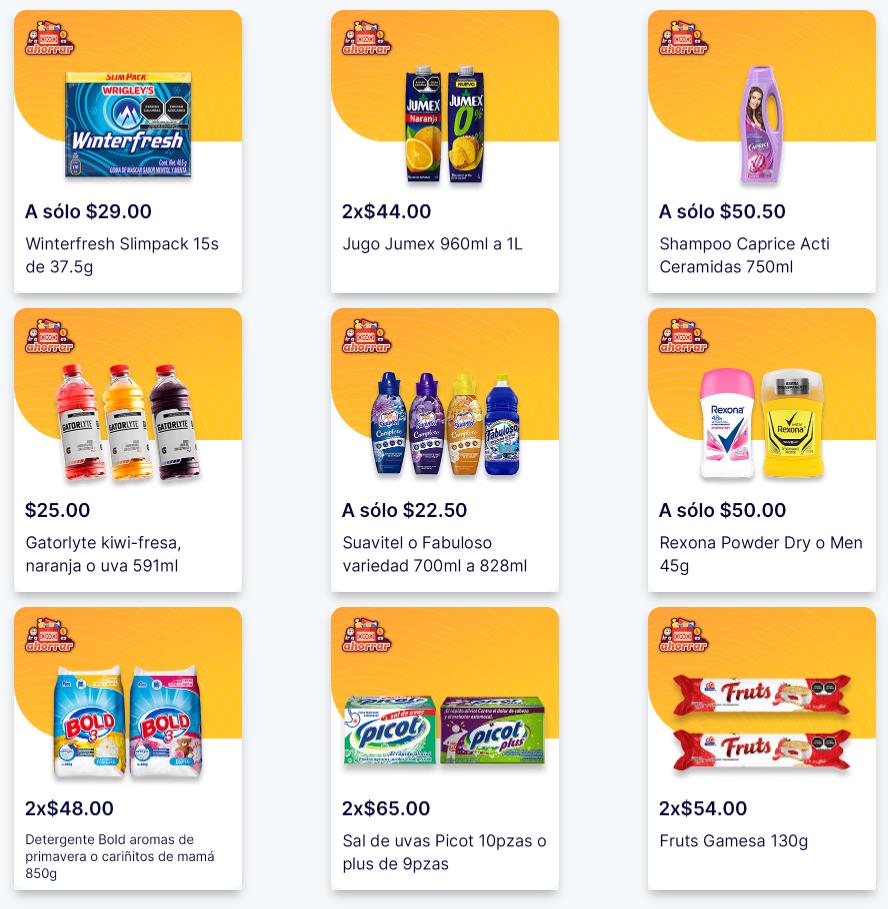Click the Winterfresh gum pack image
This screenshot has width=888, height=909.
tap(128, 125)
